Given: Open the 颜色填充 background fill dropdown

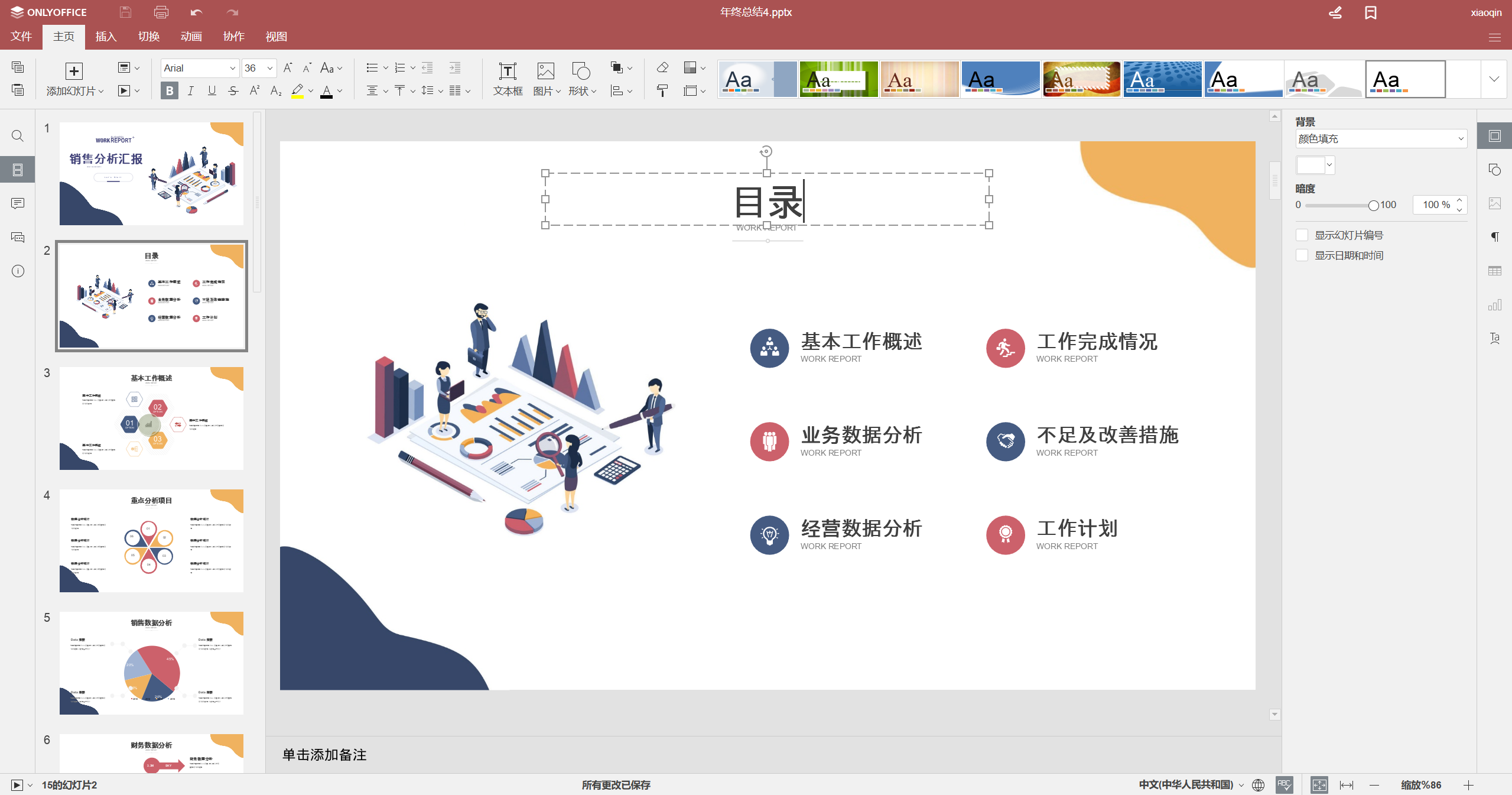Looking at the screenshot, I should pos(1381,139).
